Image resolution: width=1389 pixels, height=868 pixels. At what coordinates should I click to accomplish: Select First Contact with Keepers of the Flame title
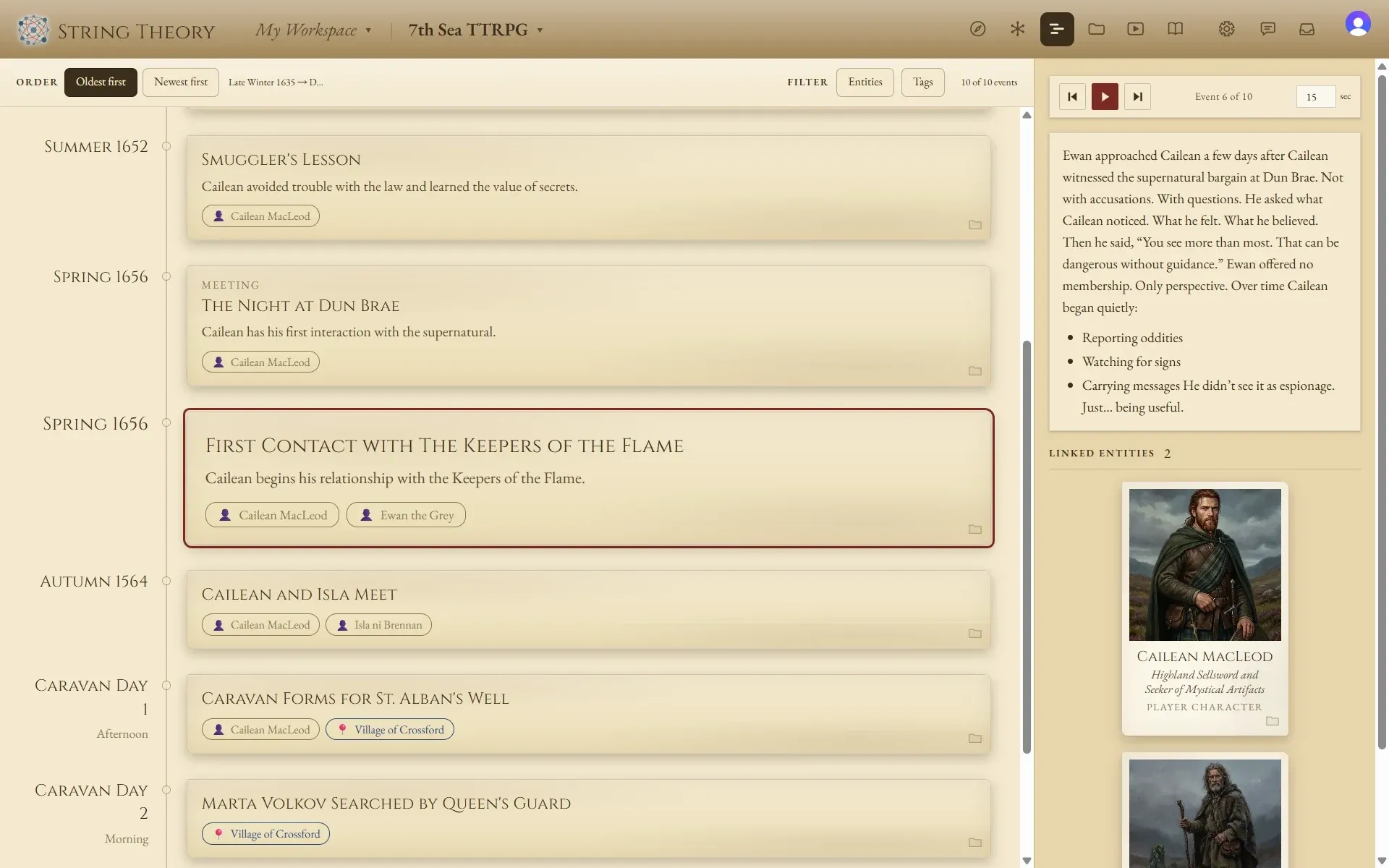[x=444, y=446]
